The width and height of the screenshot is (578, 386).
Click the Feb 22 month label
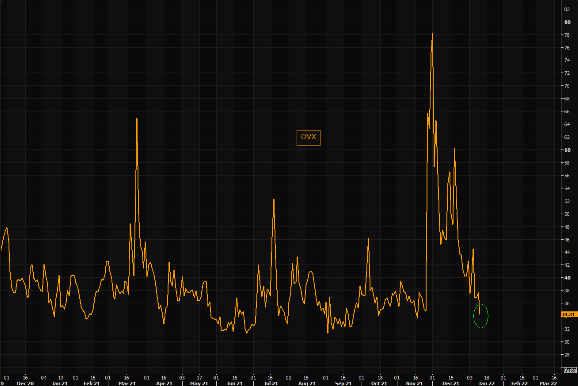[x=518, y=383]
